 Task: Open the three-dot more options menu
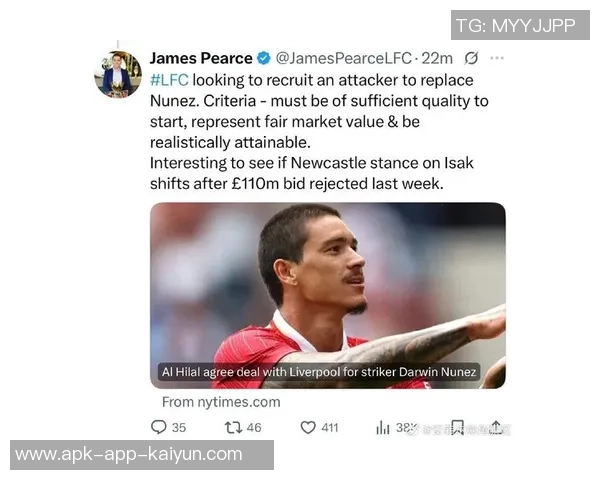click(497, 58)
